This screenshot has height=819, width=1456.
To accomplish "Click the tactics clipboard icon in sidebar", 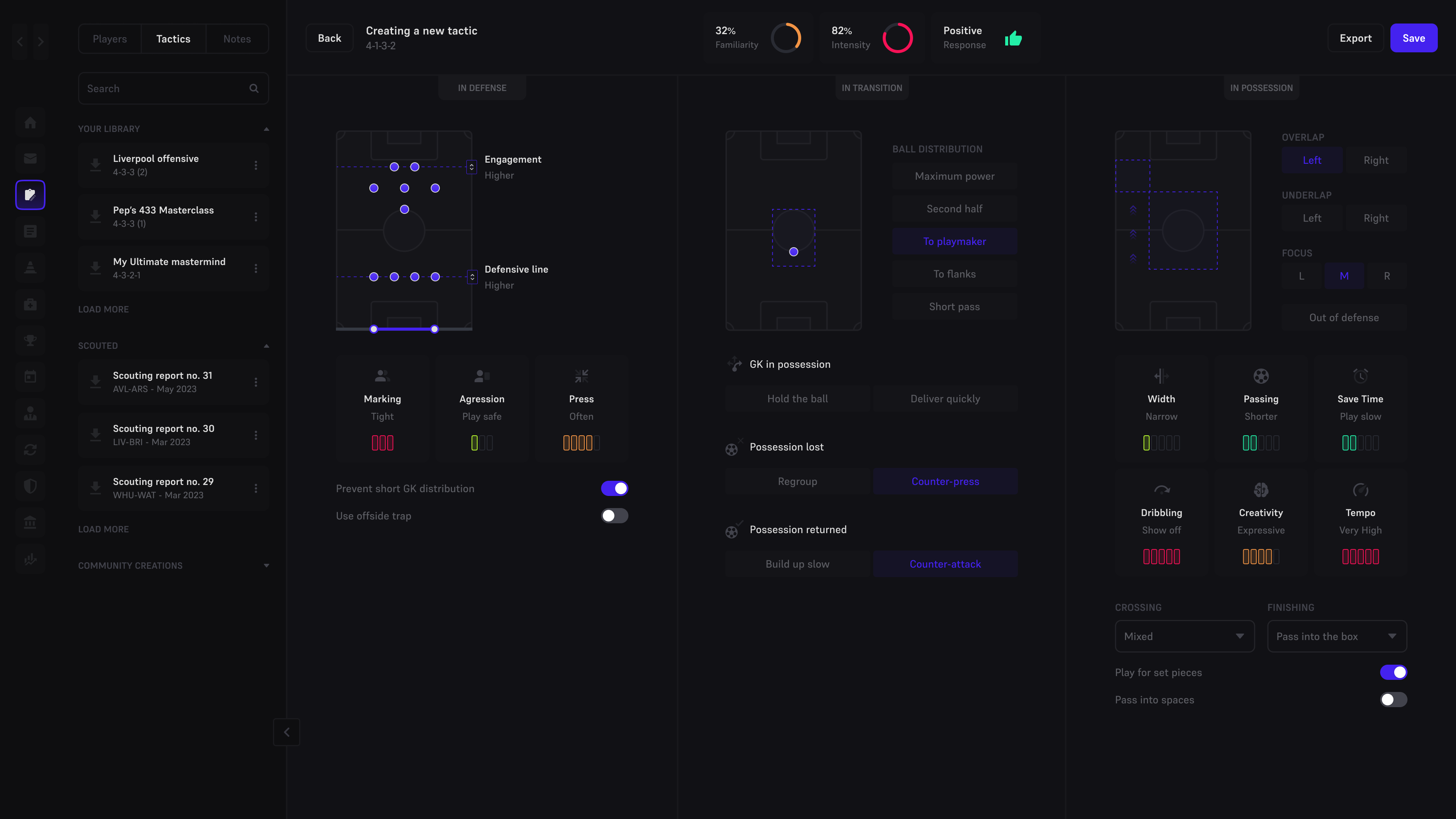I will coord(30,195).
